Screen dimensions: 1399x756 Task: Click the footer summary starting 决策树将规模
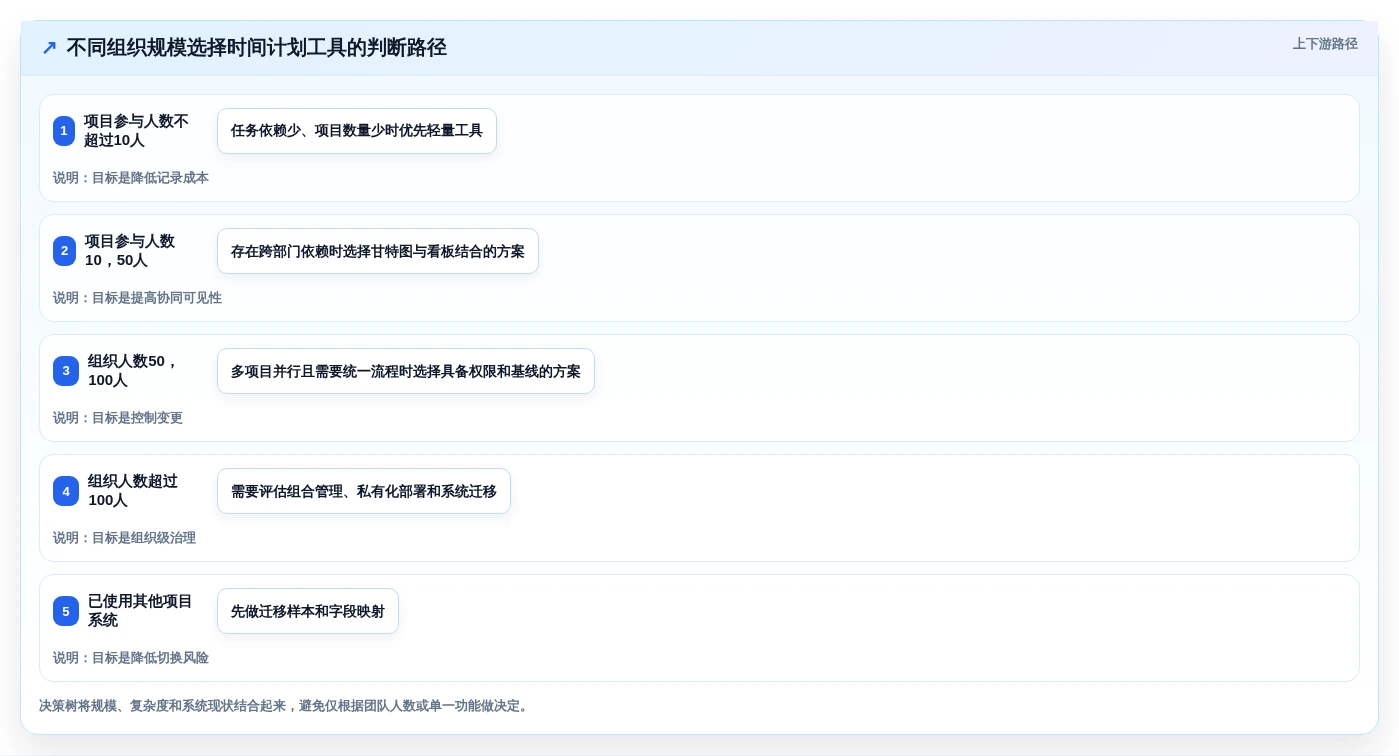tap(286, 706)
